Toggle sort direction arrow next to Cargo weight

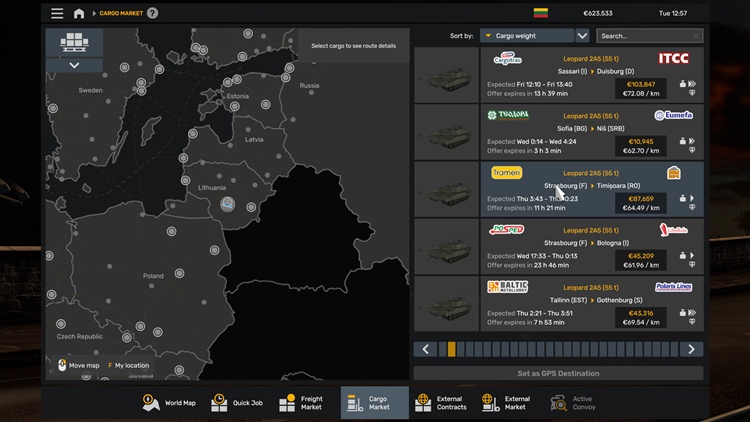coord(583,36)
